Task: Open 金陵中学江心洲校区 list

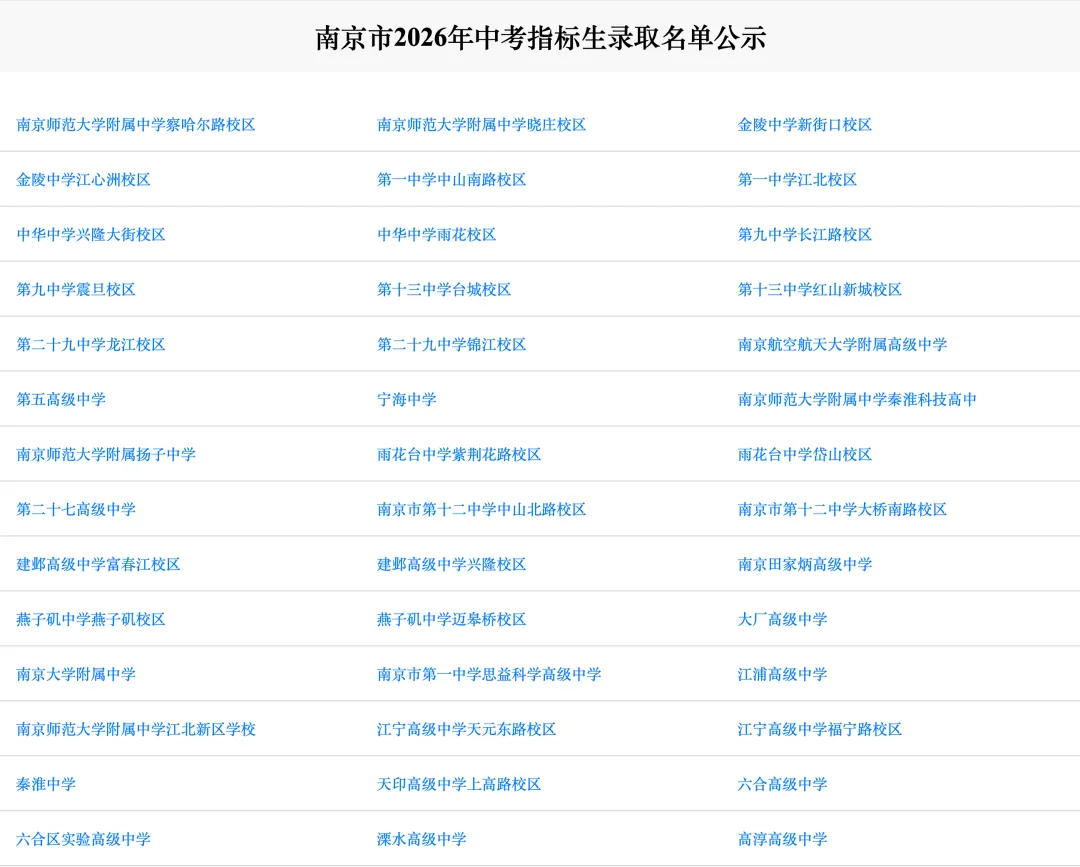Action: (x=83, y=180)
